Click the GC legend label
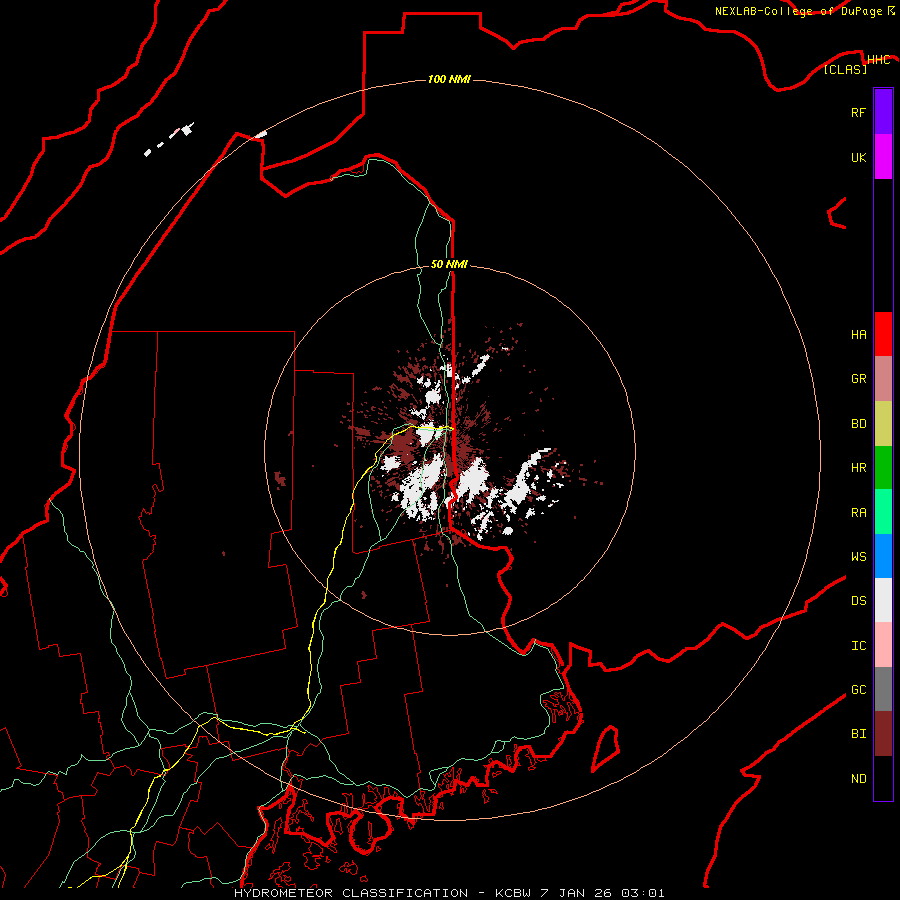This screenshot has height=900, width=900. (858, 690)
